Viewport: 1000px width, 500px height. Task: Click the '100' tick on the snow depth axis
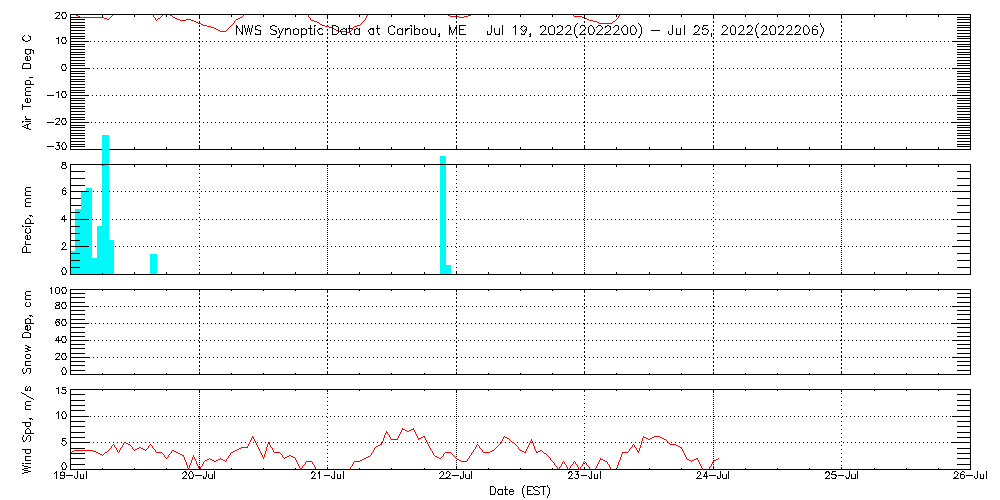[x=56, y=291]
